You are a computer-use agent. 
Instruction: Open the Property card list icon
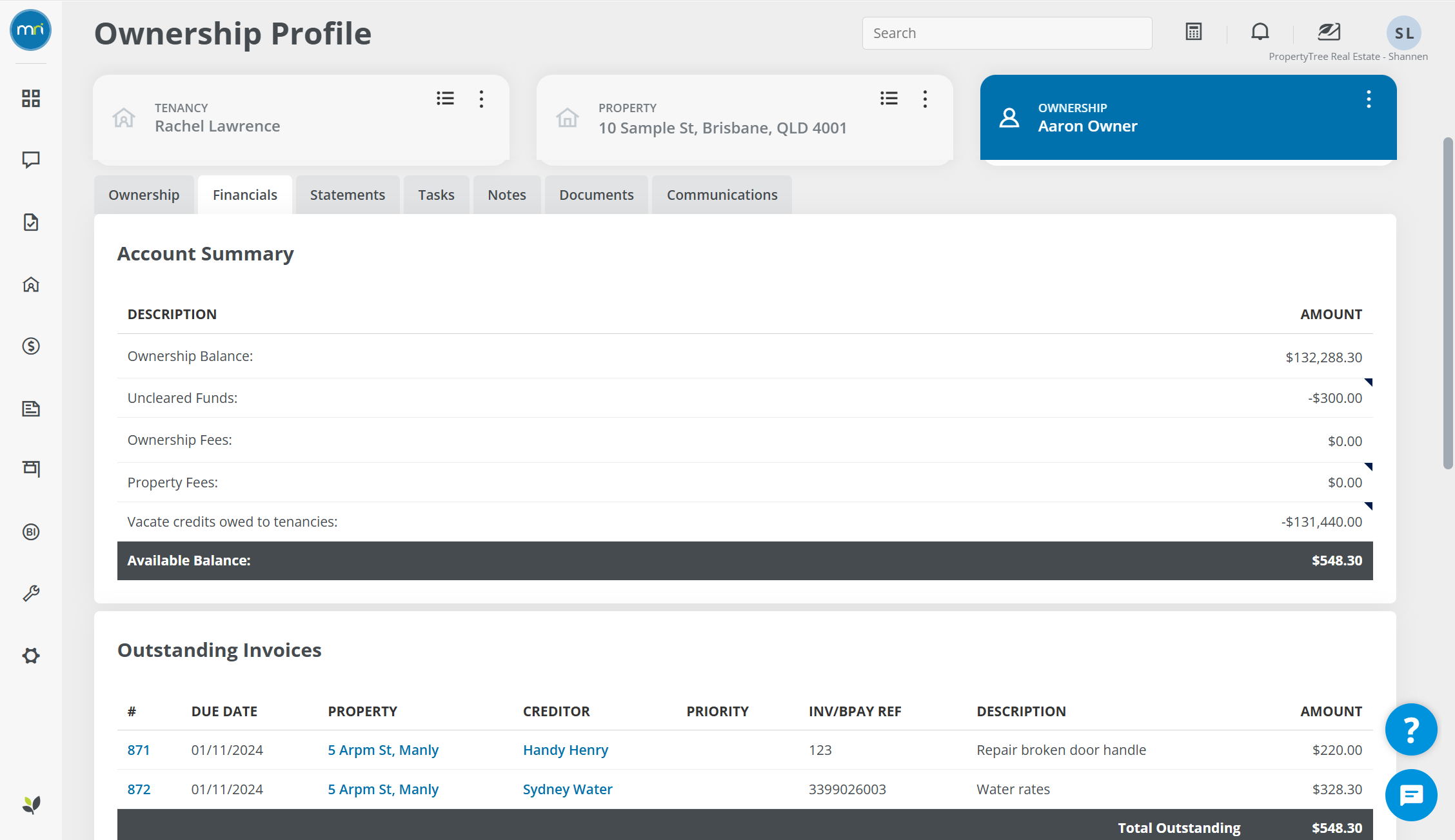[x=889, y=98]
